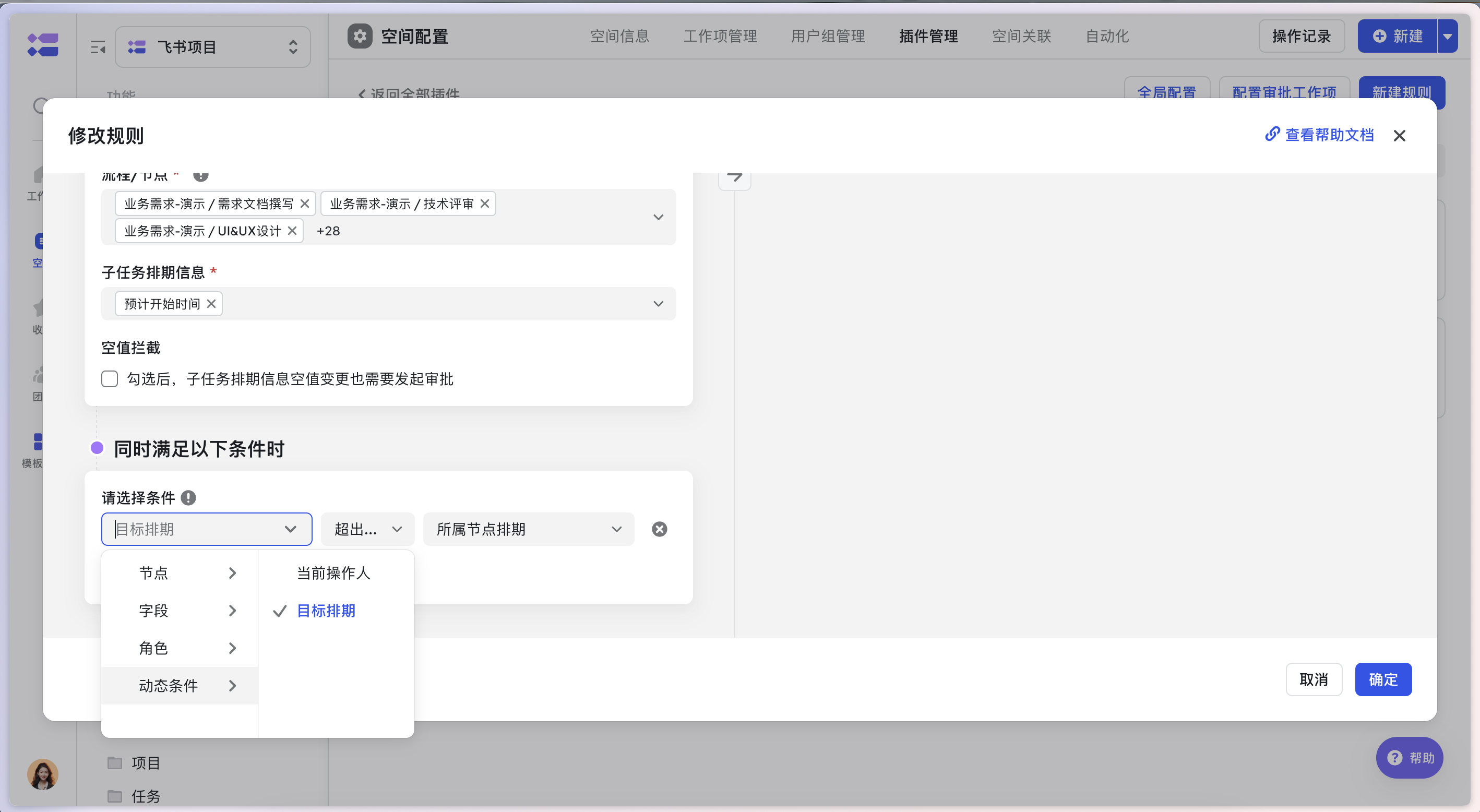
Task: Click the info icon next to 请选择条件
Action: [x=188, y=498]
